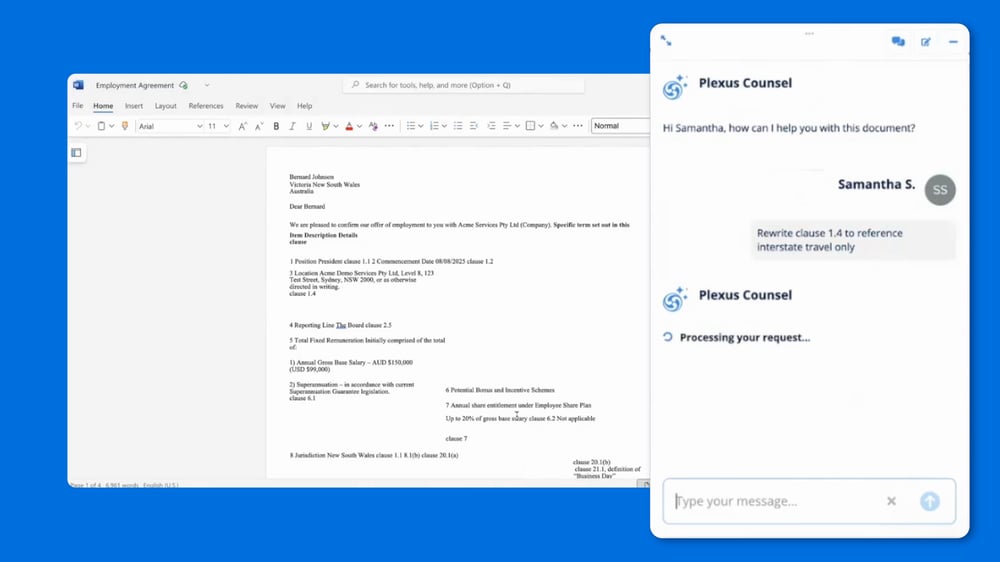Open the navigation pane icon left of document
Viewport: 1000px width, 562px height.
coord(76,153)
